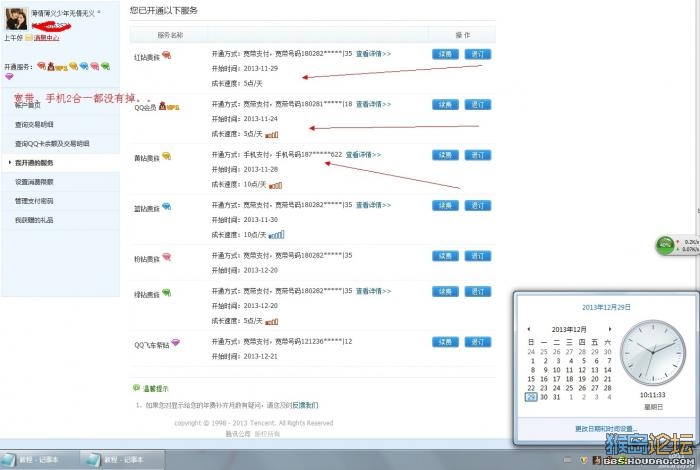Click green diamond icon in 开通服务 sidebar list
Screen dimensions: 700x470
tap(105, 67)
